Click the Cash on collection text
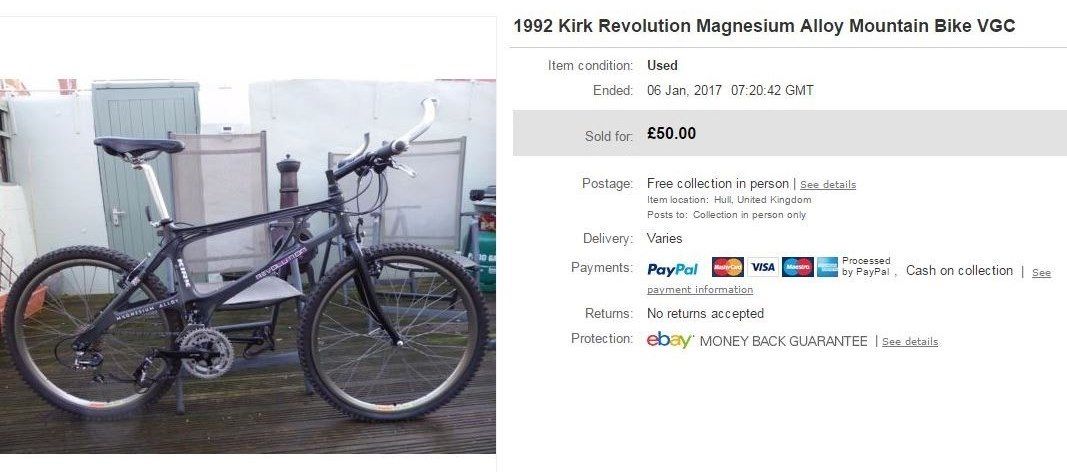 [959, 271]
